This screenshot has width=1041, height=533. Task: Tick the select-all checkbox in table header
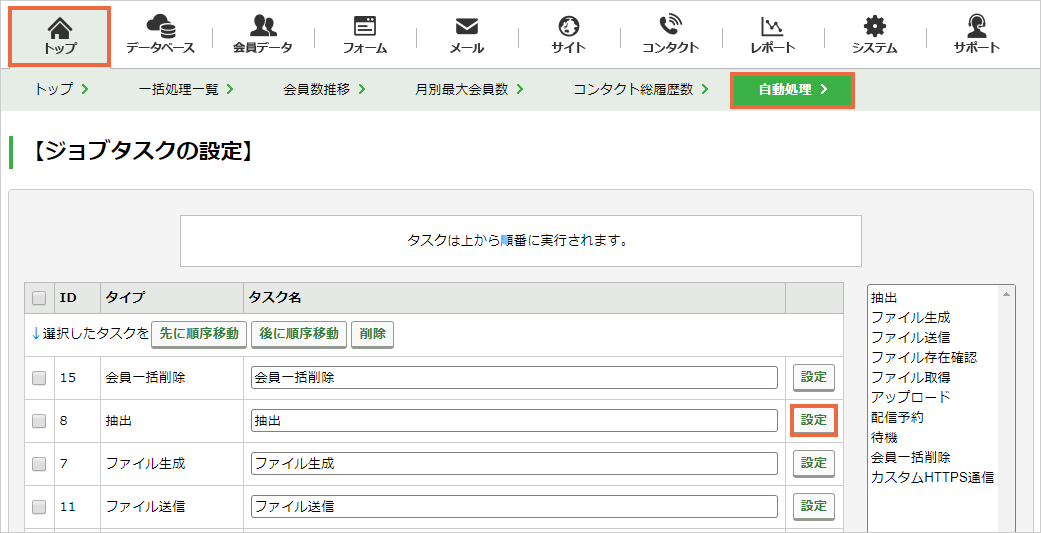(39, 298)
